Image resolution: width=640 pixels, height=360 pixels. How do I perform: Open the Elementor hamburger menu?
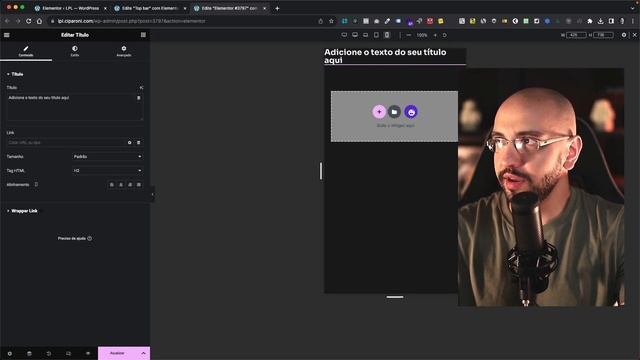click(x=7, y=35)
